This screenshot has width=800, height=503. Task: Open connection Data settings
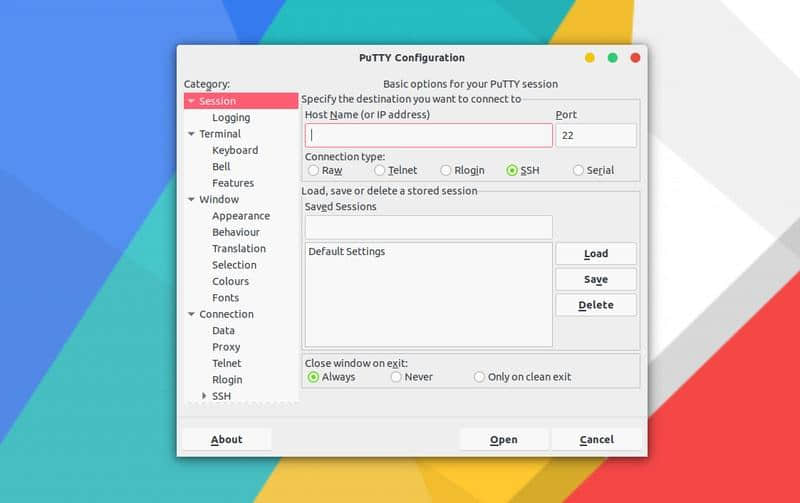tap(223, 331)
